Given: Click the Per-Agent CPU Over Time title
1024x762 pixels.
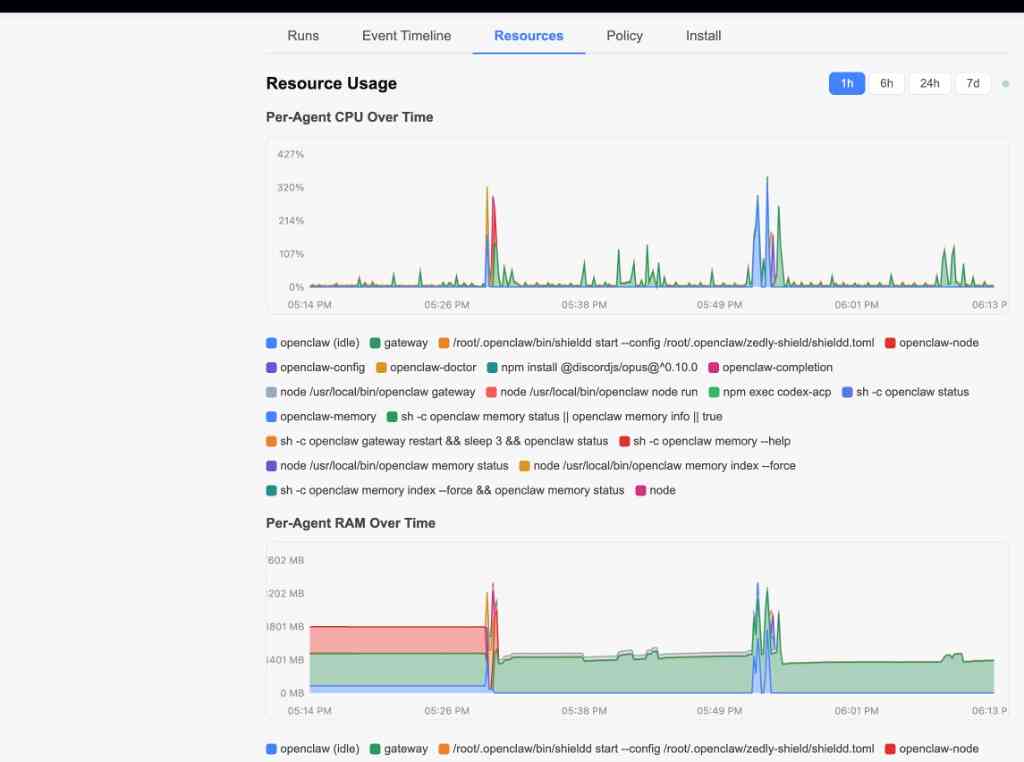Looking at the screenshot, I should pyautogui.click(x=349, y=118).
